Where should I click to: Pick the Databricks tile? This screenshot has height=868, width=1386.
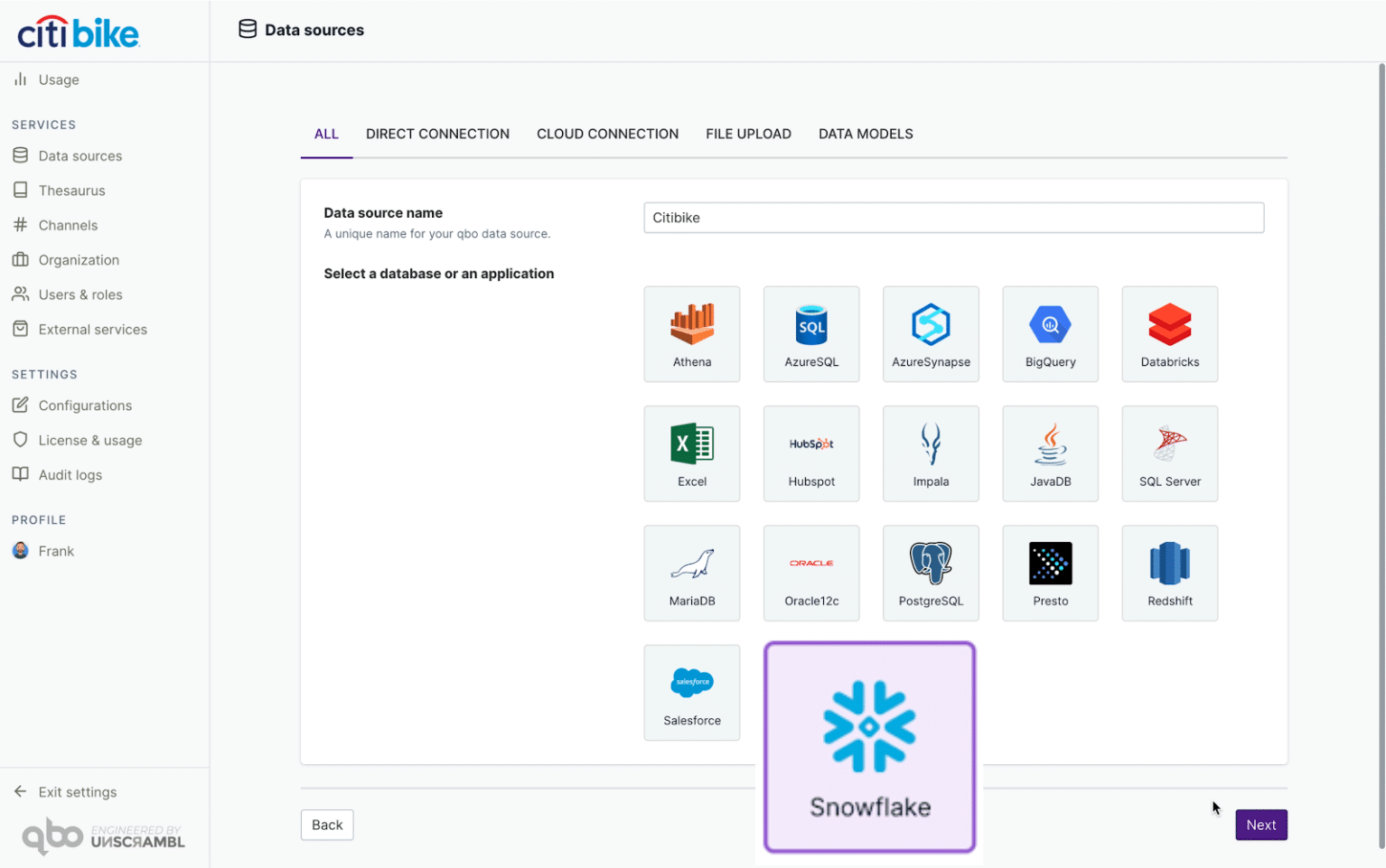point(1169,334)
